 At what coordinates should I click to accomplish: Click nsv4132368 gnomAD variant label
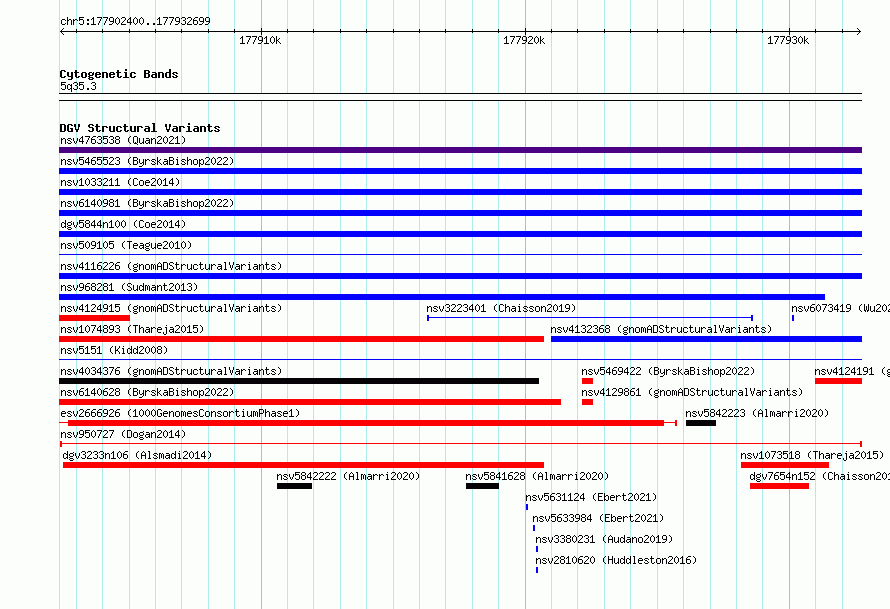coord(661,329)
